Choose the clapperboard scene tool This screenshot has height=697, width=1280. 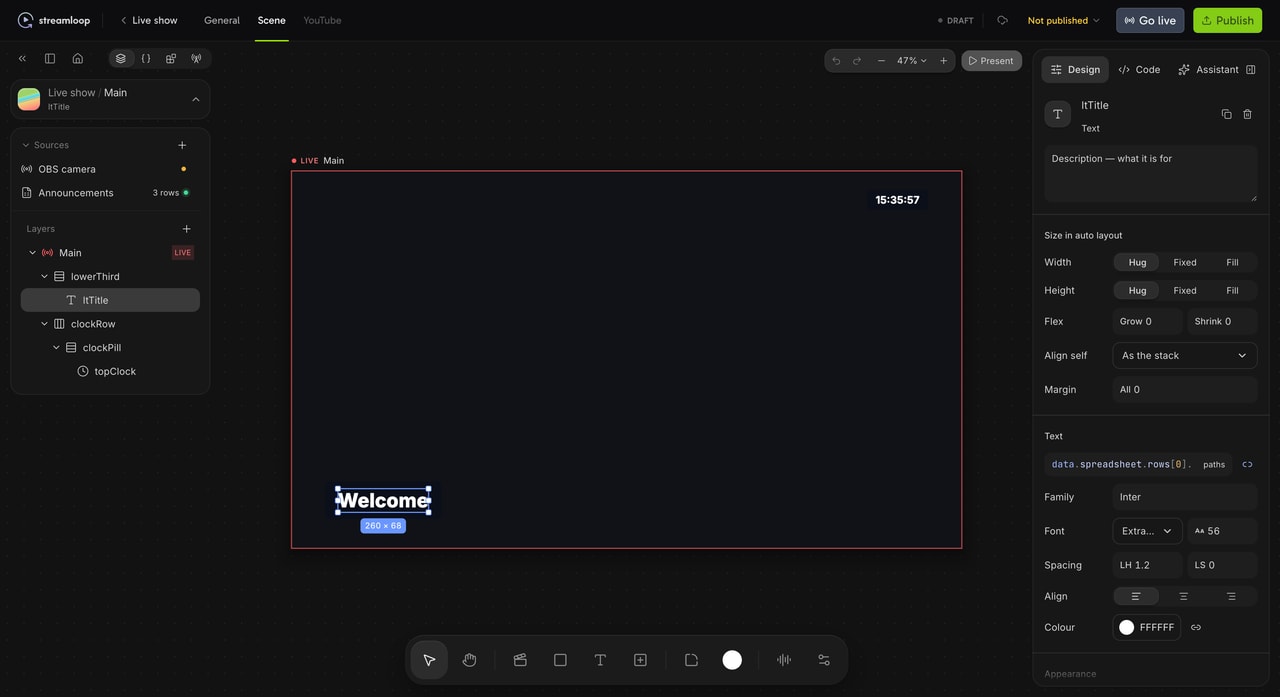(x=520, y=660)
